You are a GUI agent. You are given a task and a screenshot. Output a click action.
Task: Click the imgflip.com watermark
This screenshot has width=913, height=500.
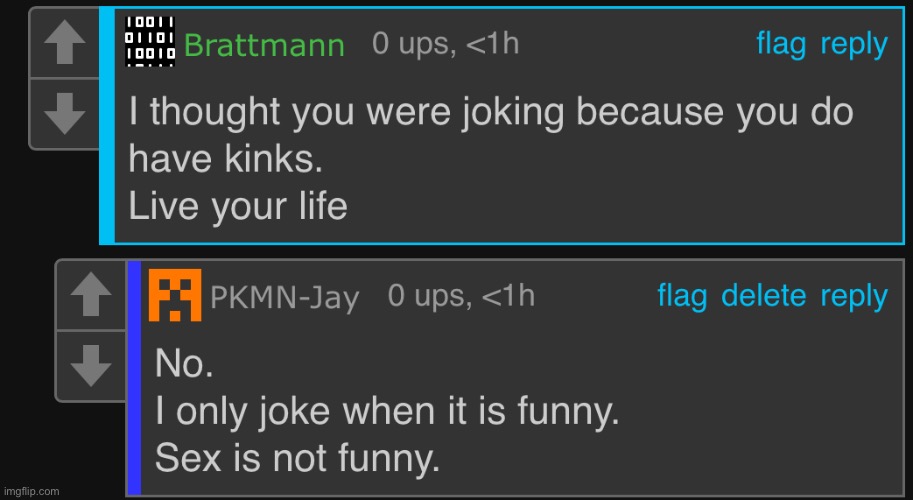click(x=32, y=491)
